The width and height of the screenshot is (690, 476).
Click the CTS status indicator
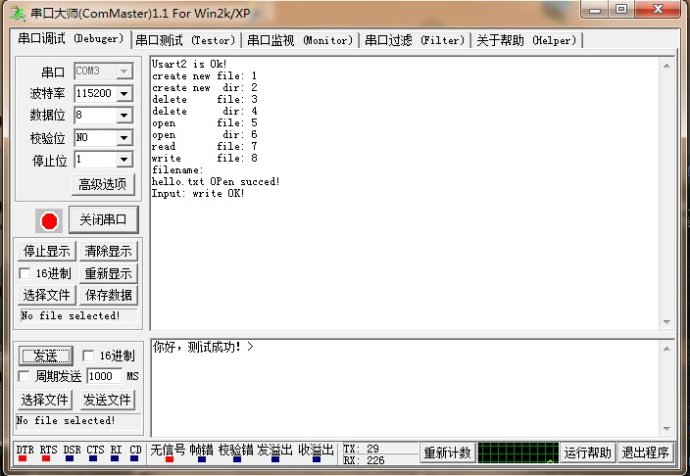[95, 457]
